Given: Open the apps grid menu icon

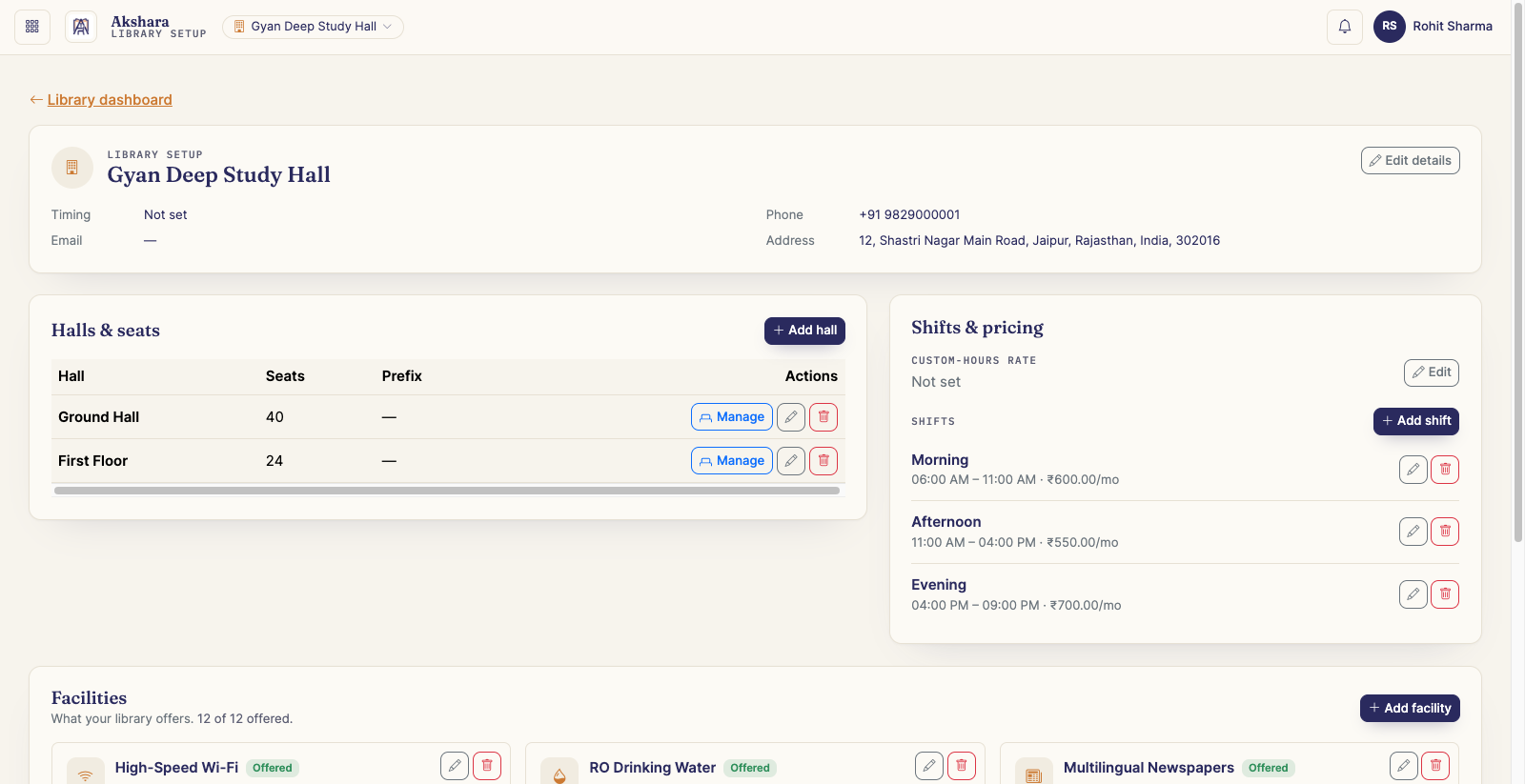Looking at the screenshot, I should coord(32,27).
